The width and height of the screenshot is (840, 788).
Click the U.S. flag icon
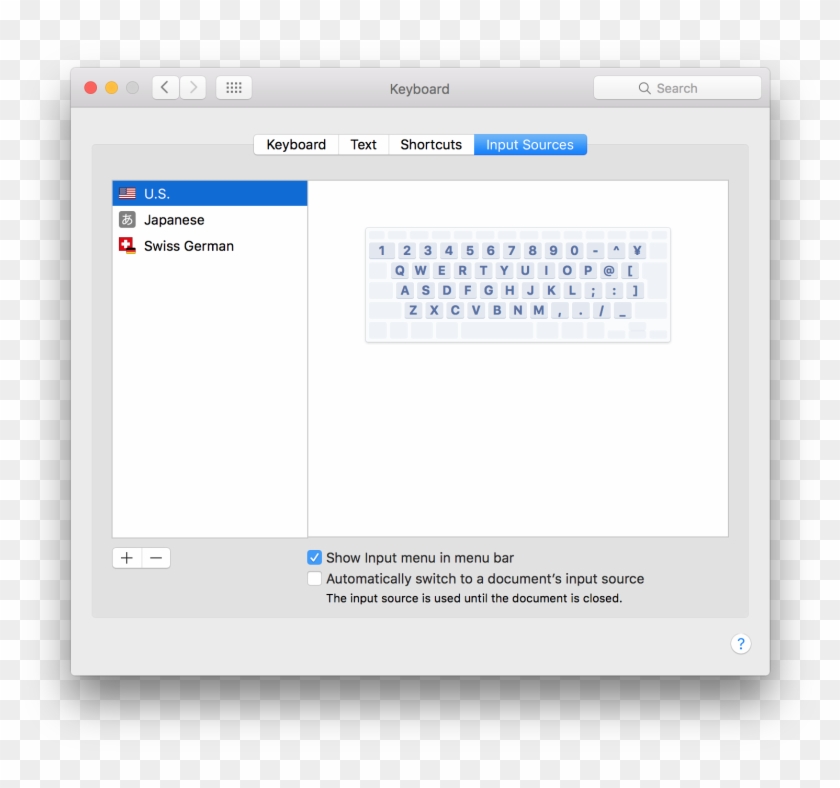point(127,193)
